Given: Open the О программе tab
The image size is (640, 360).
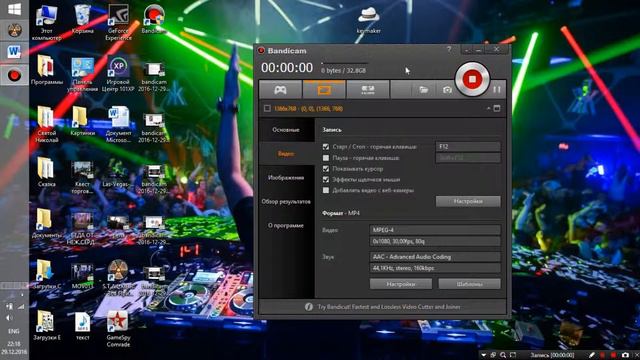Looking at the screenshot, I should coord(286,225).
